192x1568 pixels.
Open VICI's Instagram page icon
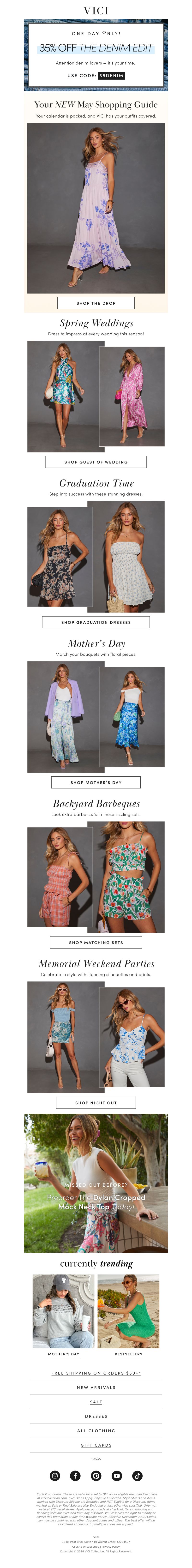pyautogui.click(x=55, y=1476)
